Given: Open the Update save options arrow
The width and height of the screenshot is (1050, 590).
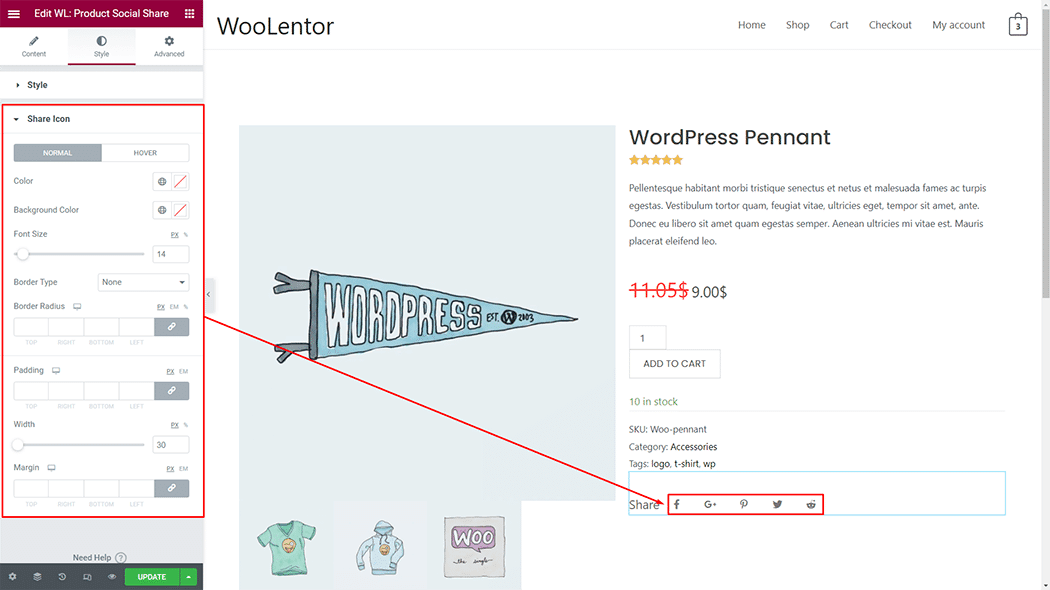Looking at the screenshot, I should 189,577.
